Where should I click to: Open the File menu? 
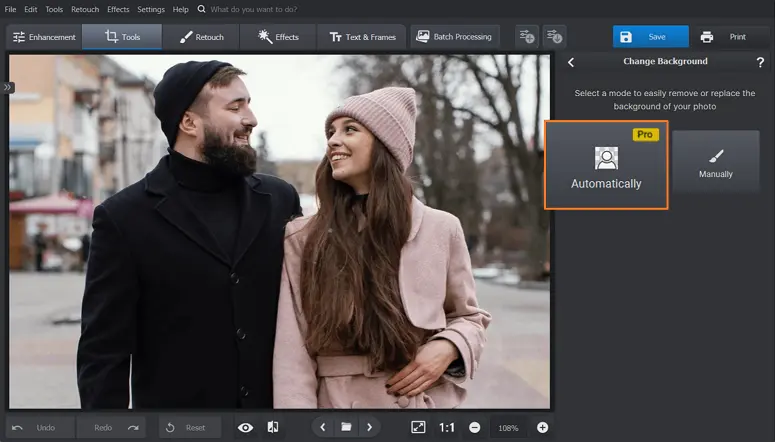10,9
